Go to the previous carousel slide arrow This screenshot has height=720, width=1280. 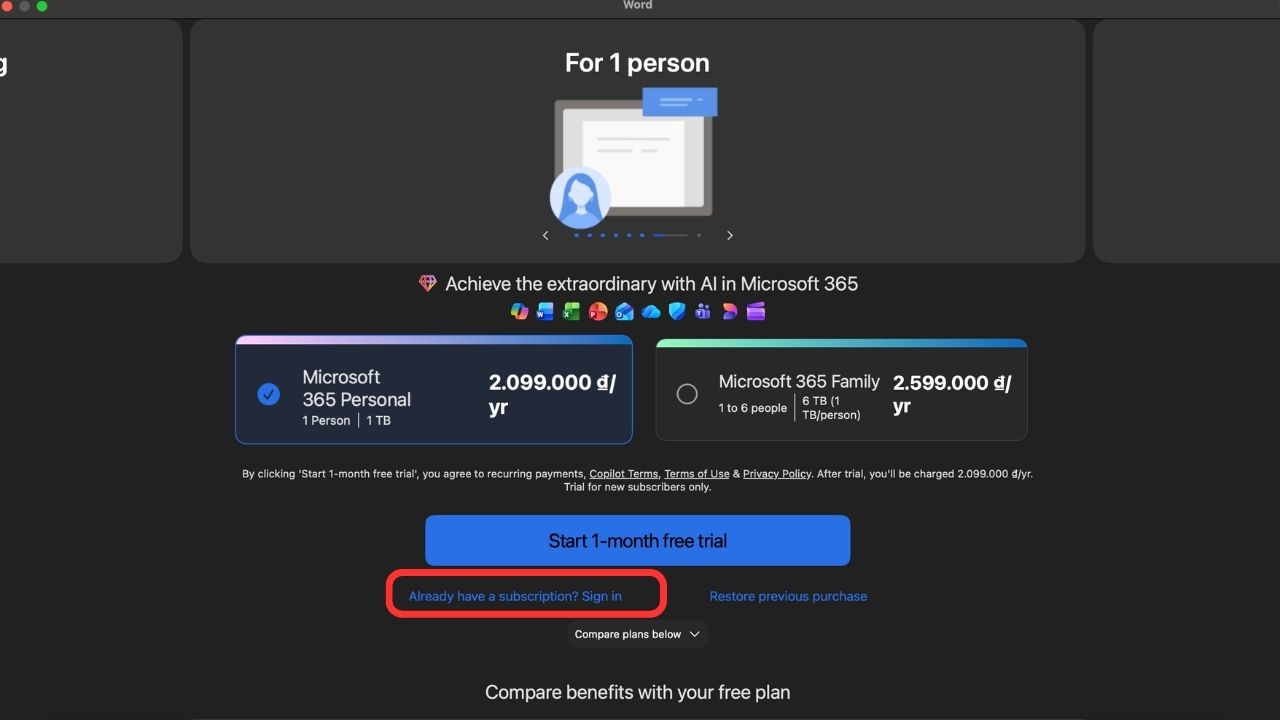click(x=545, y=235)
